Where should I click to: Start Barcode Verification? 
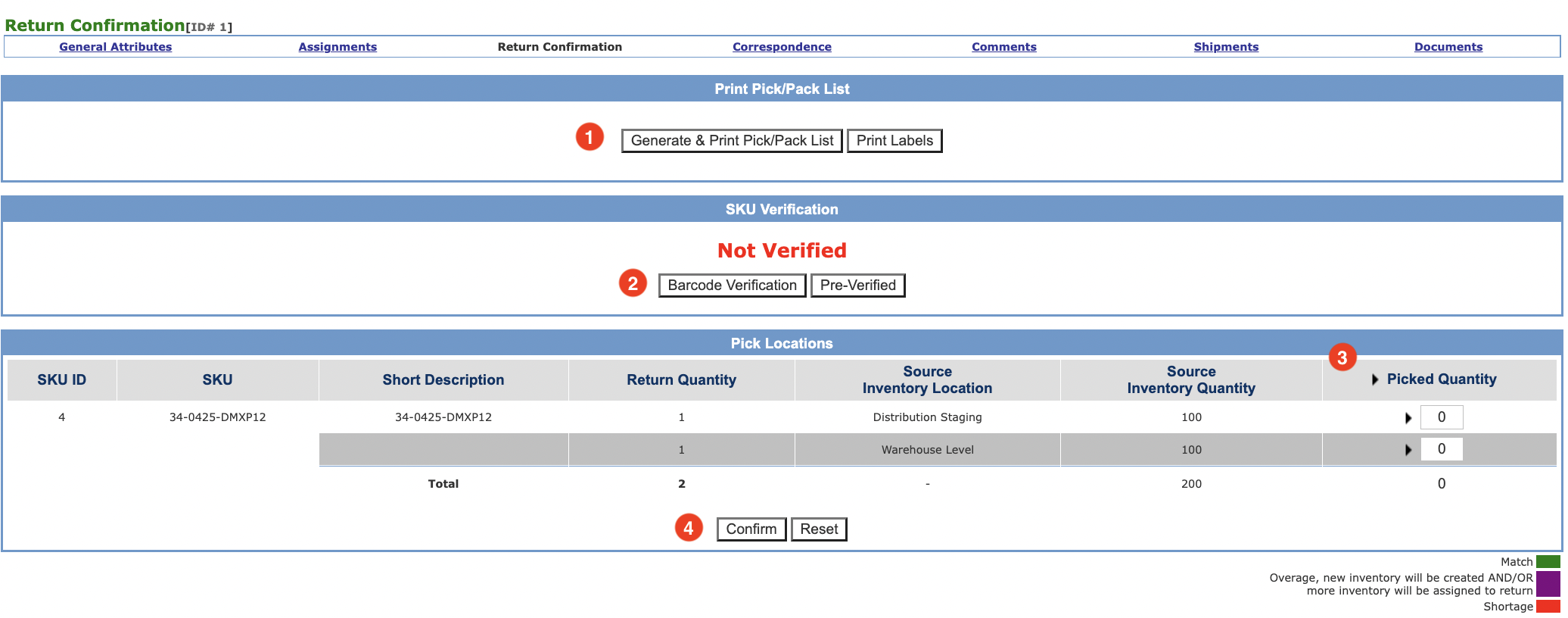732,286
